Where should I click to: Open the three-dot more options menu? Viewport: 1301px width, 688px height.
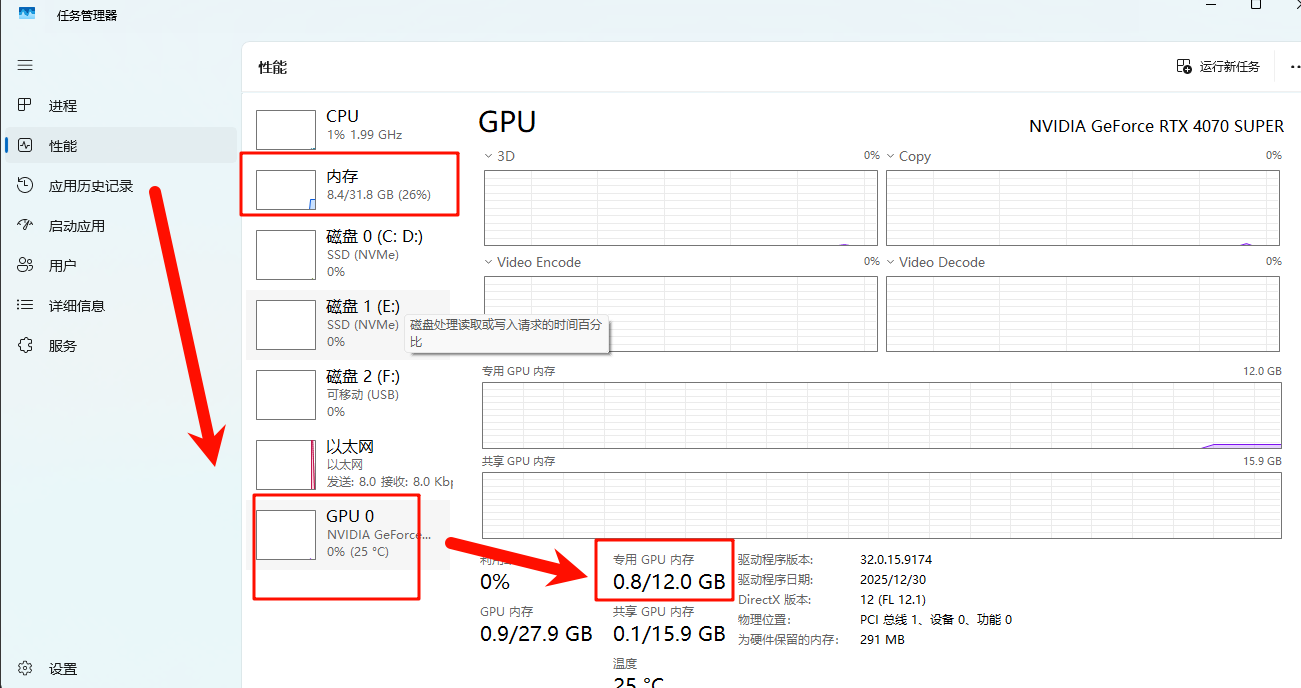[x=1293, y=67]
